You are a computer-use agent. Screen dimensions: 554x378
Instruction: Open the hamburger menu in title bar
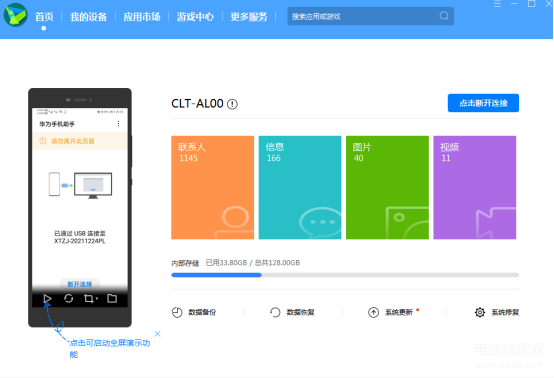(x=497, y=4)
